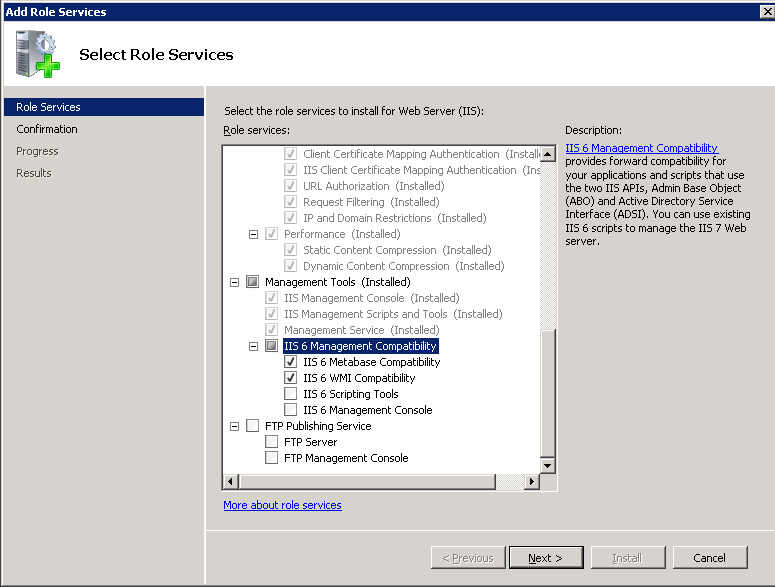The image size is (775, 587).
Task: Click the scroll down arrow in role services list
Action: click(x=547, y=465)
